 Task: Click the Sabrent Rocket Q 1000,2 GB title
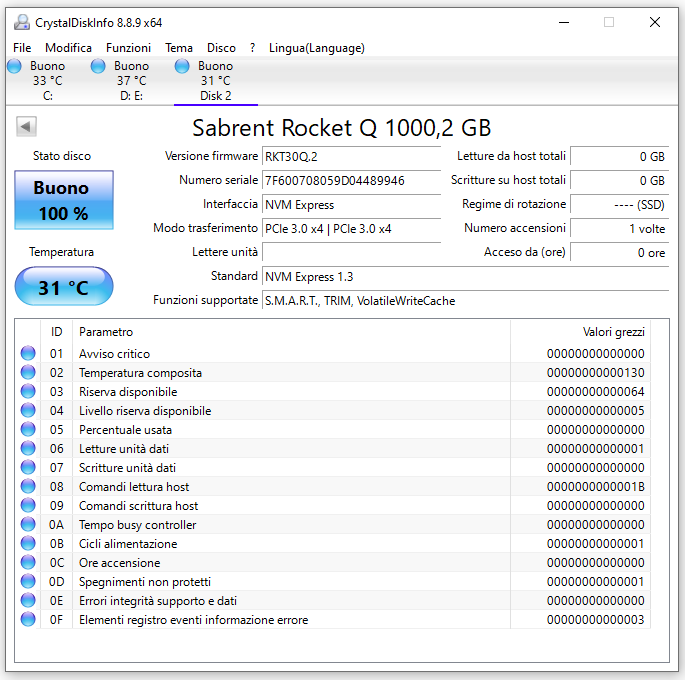tap(342, 128)
